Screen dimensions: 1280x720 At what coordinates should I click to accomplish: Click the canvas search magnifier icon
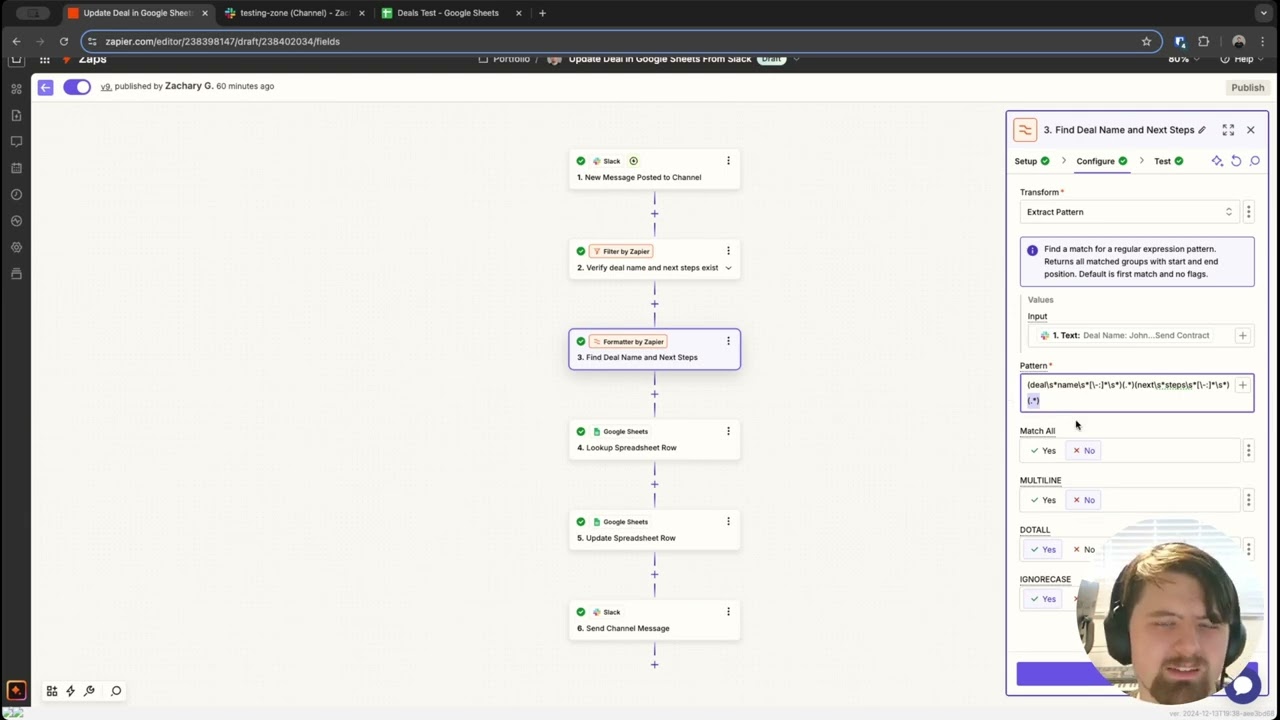point(116,691)
